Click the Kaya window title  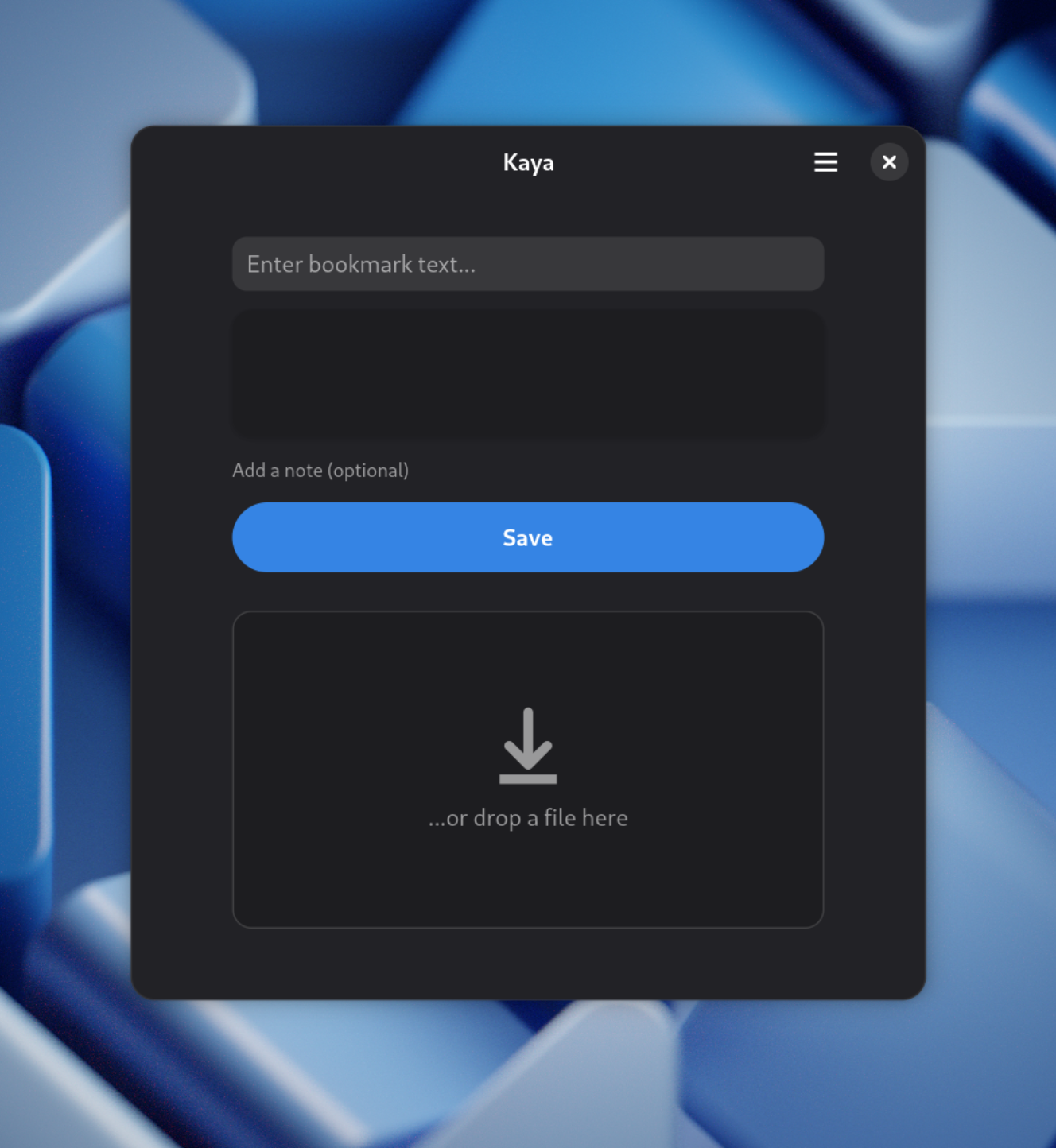(x=528, y=163)
